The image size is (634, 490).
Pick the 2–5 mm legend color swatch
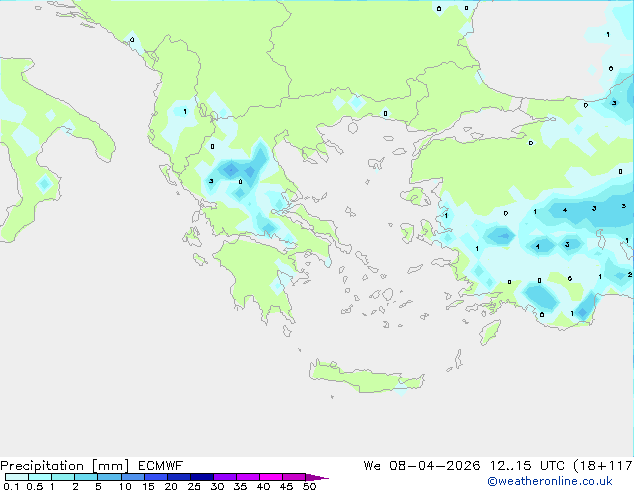click(x=86, y=477)
